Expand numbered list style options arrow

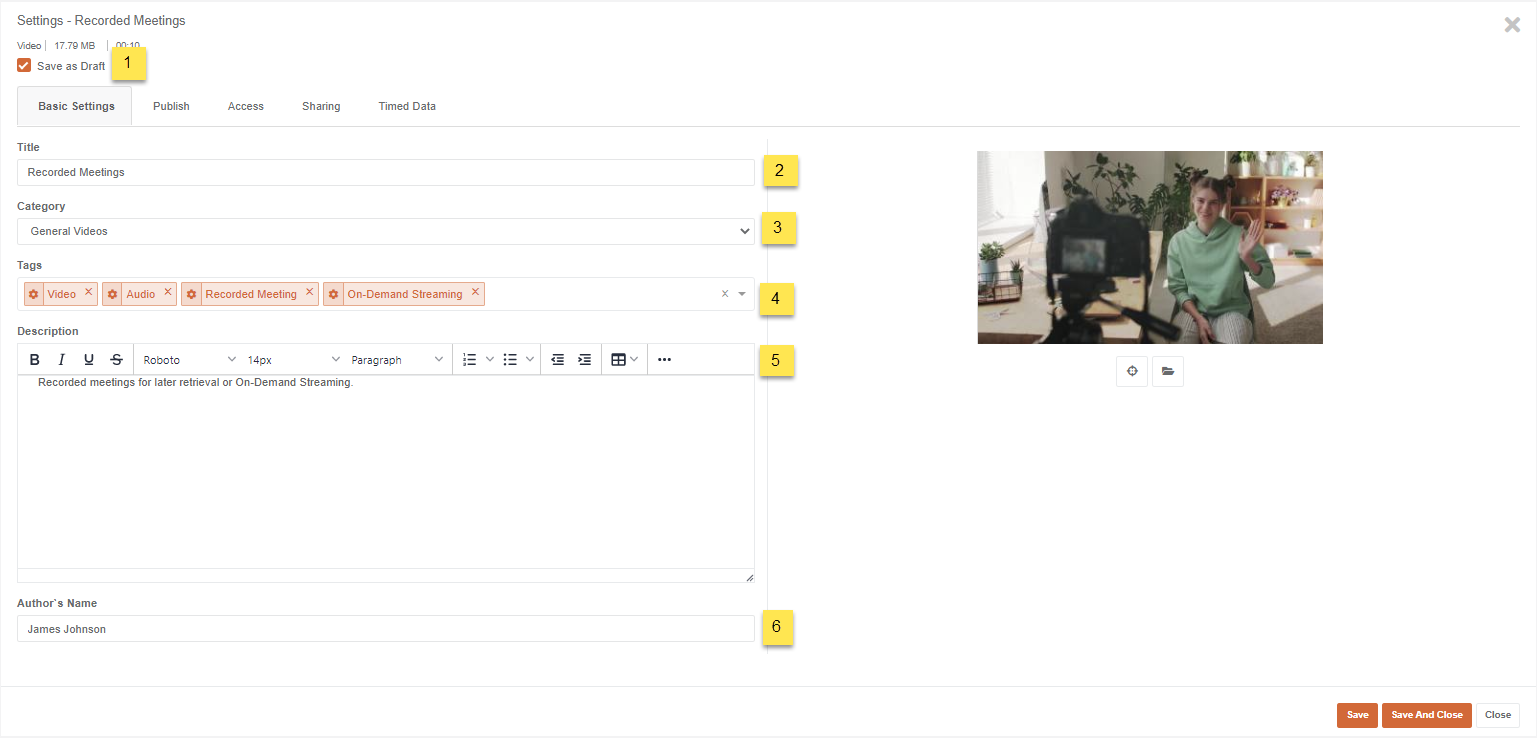tap(490, 360)
